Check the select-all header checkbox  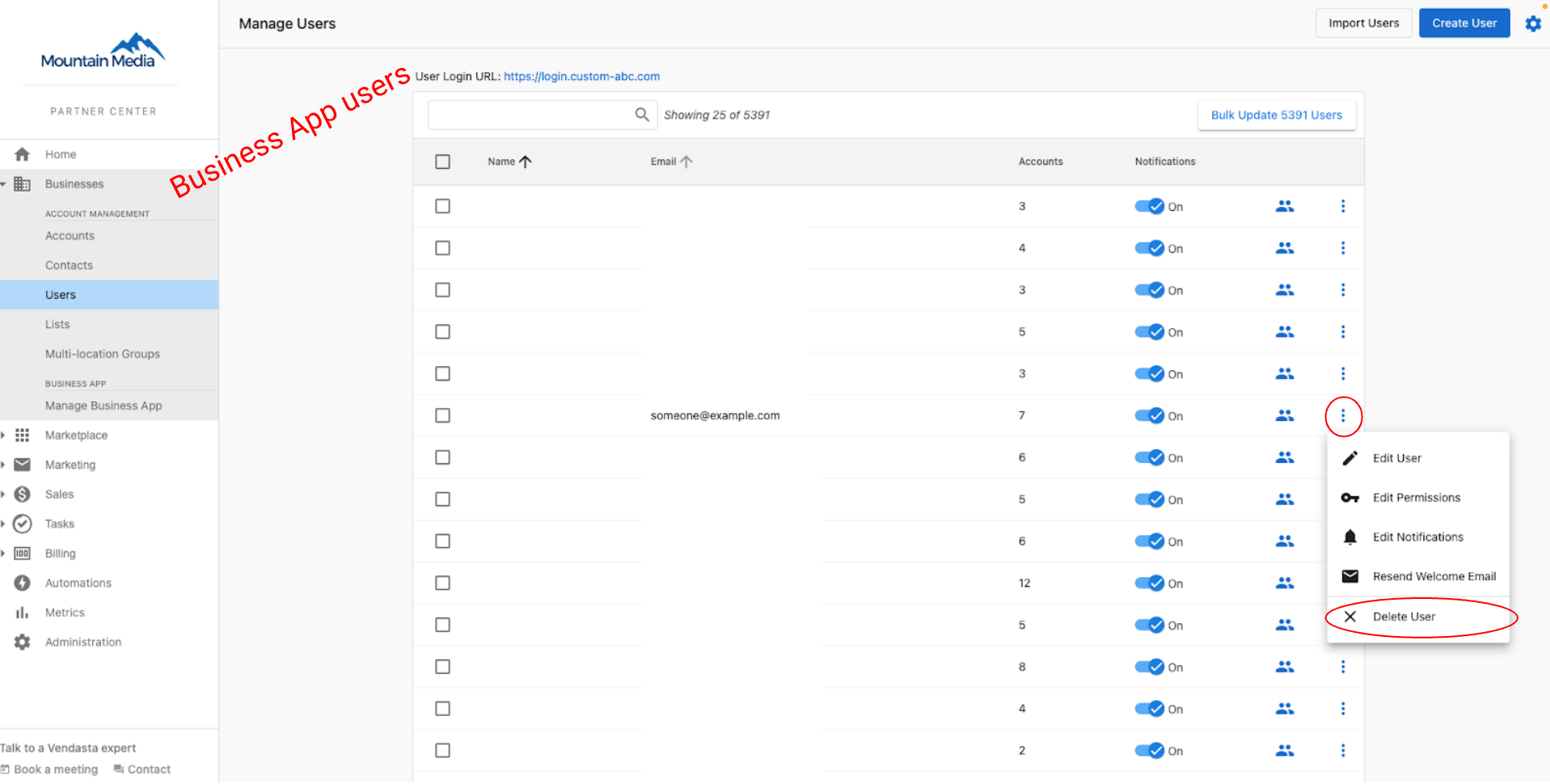click(x=442, y=162)
